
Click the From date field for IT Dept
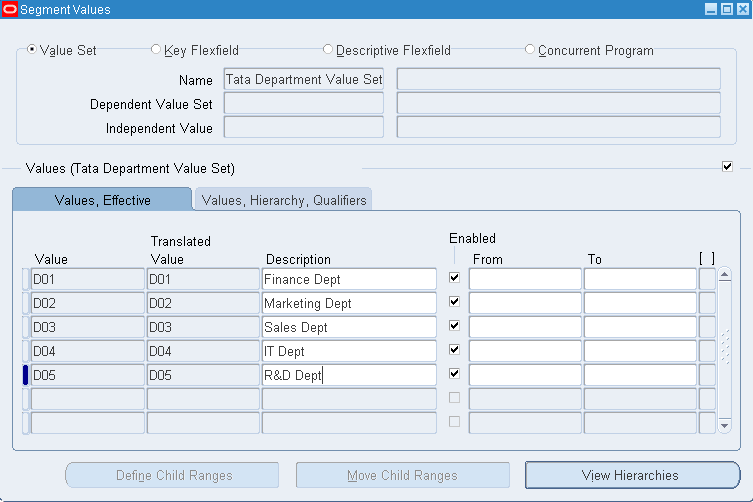525,351
